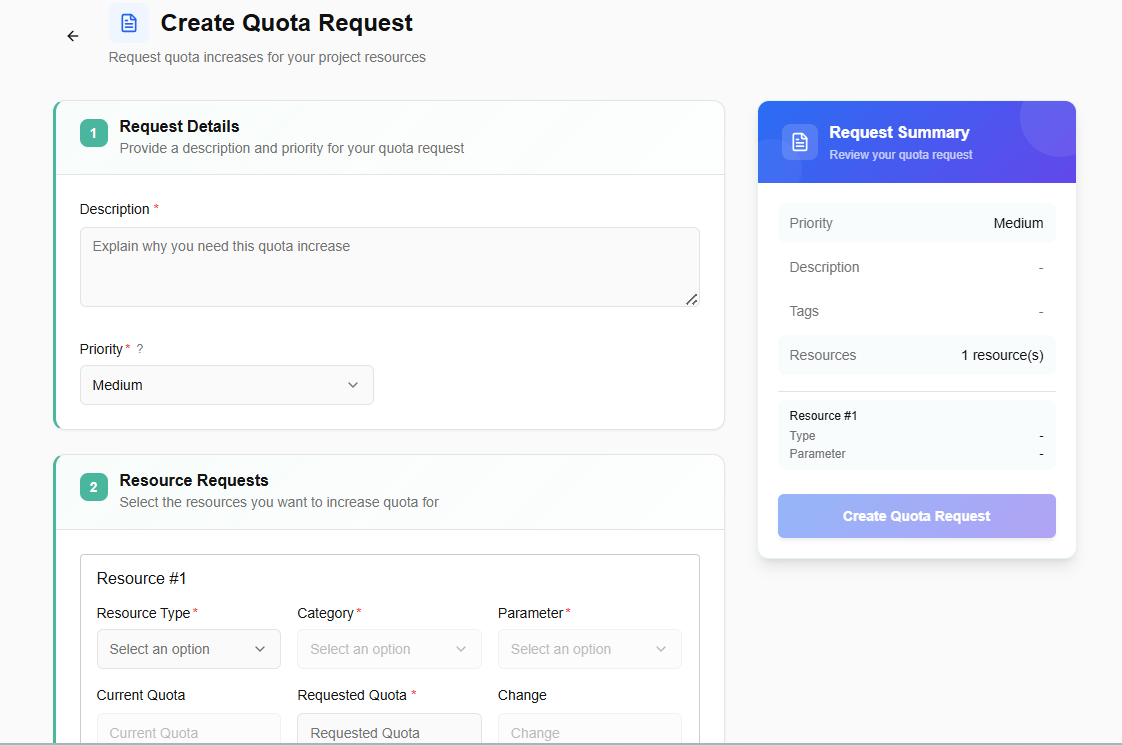Viewport: 1122px width, 746px height.
Task: Open the Parameter dropdown
Action: point(589,649)
